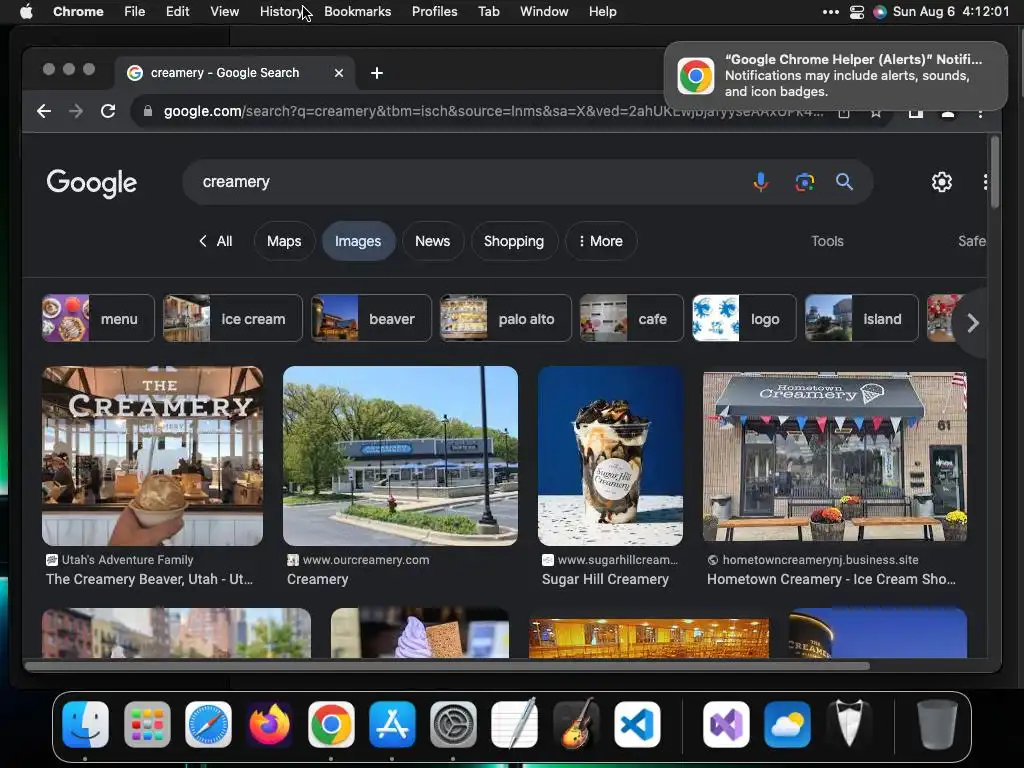
Task: Open Hometown Creamery storefront image
Action: click(x=835, y=456)
